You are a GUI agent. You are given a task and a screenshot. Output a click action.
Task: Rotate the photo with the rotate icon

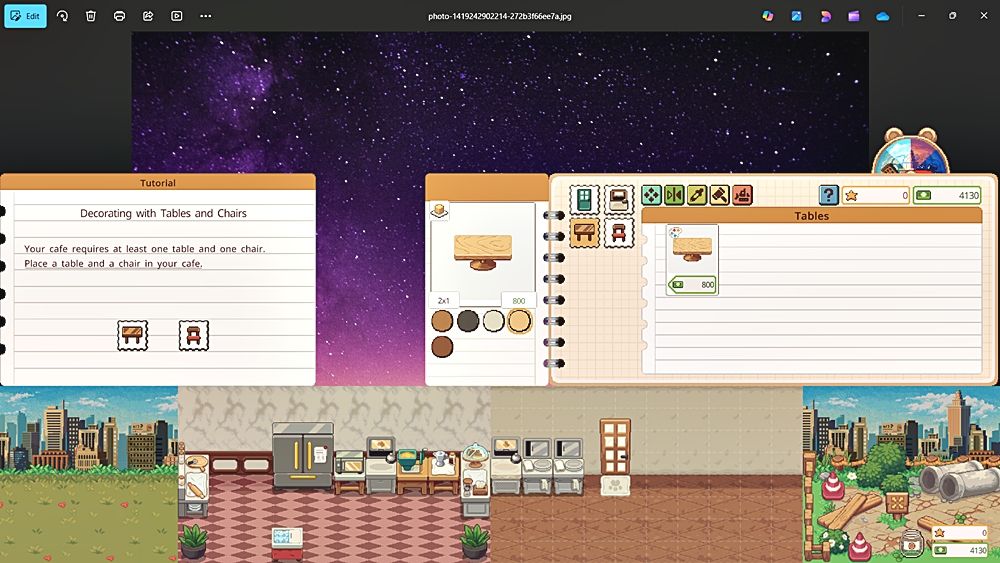coord(62,16)
